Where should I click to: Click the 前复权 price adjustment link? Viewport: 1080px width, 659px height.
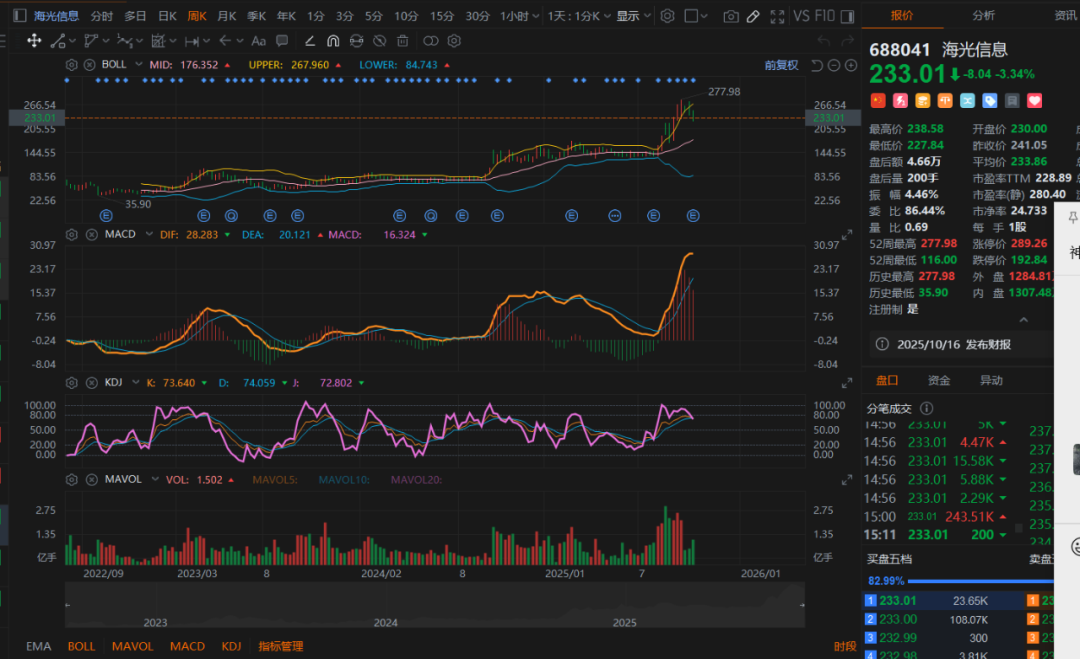[x=781, y=65]
